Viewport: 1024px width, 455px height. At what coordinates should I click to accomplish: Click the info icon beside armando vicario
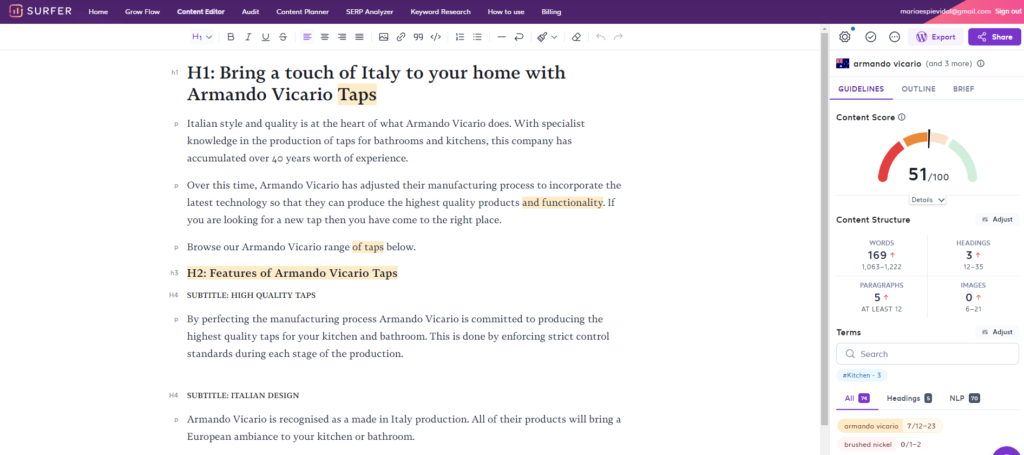981,64
